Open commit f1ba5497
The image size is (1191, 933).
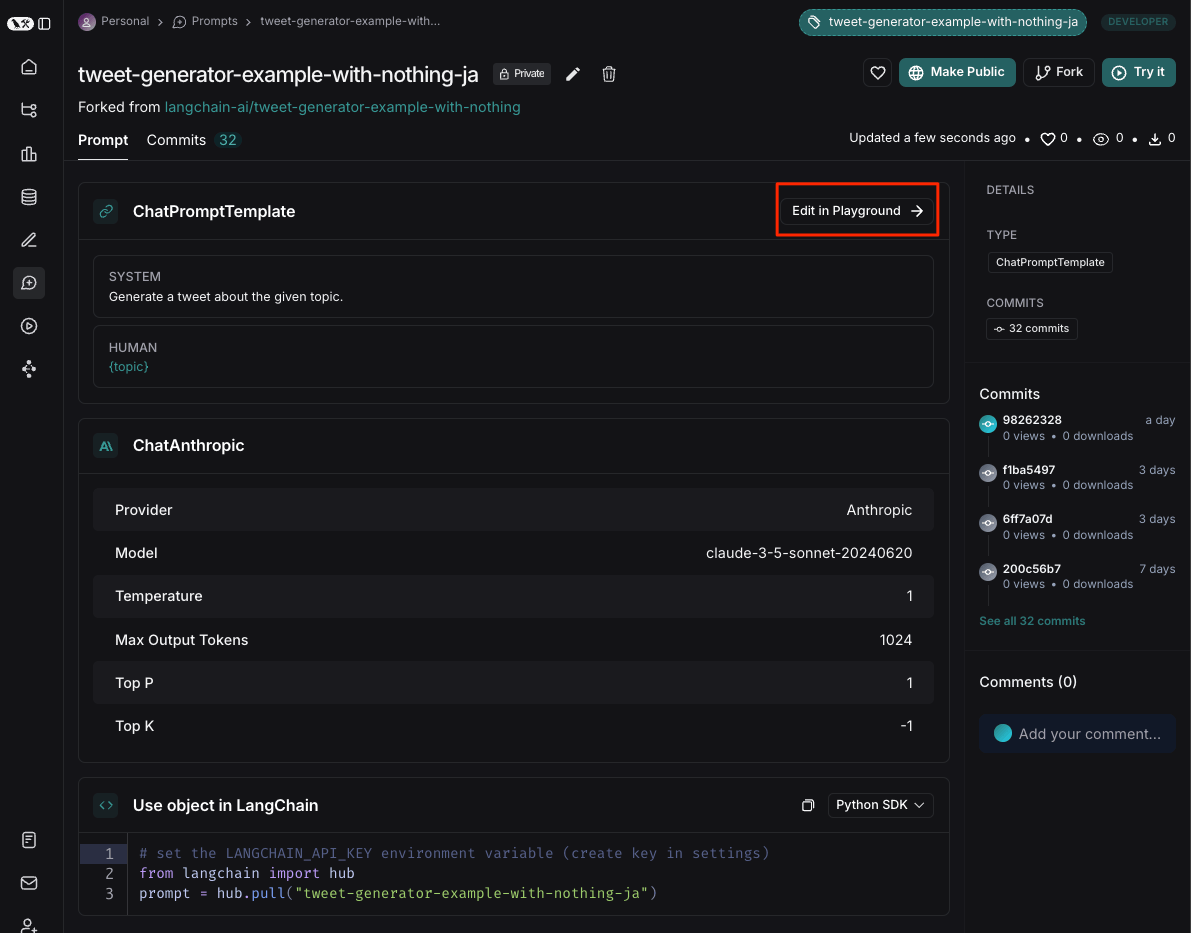(x=1028, y=470)
